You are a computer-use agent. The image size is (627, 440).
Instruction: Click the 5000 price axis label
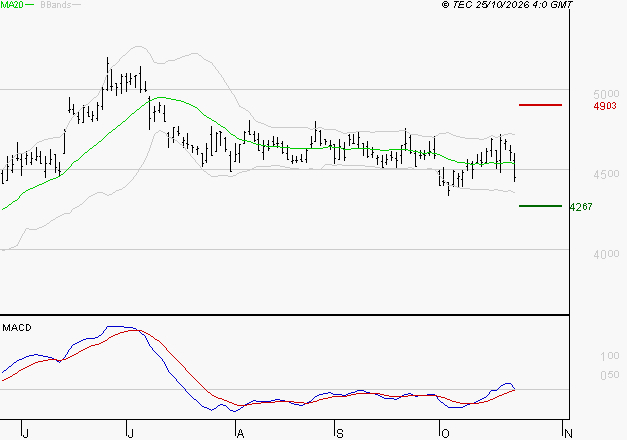[606, 94]
